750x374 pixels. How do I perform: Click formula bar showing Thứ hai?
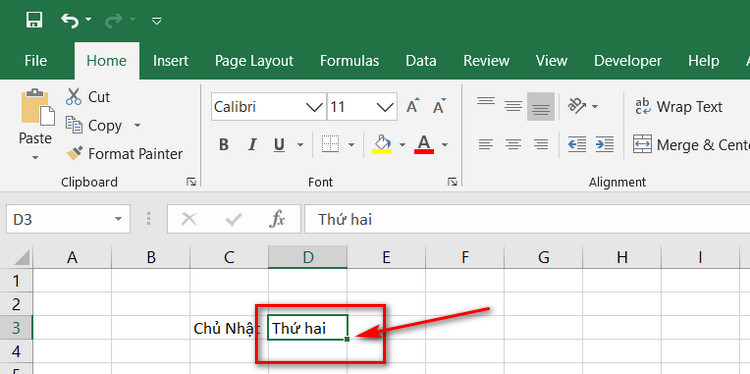click(x=527, y=220)
